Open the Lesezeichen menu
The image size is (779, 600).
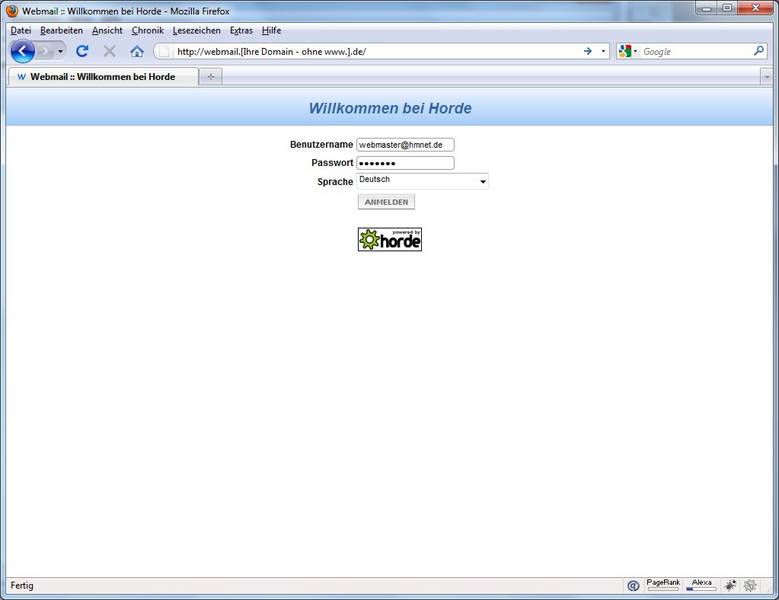197,30
